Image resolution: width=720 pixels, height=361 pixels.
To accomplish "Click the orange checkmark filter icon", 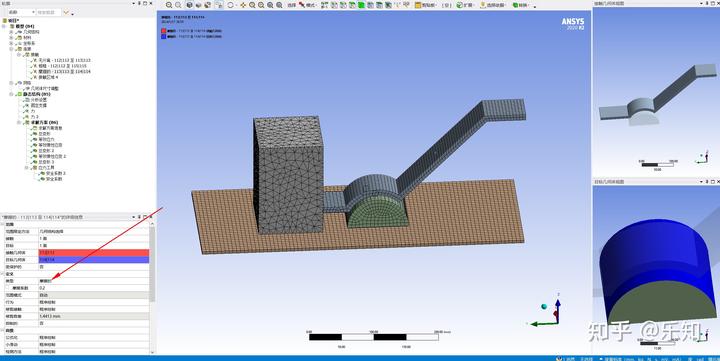I will point(66,12).
